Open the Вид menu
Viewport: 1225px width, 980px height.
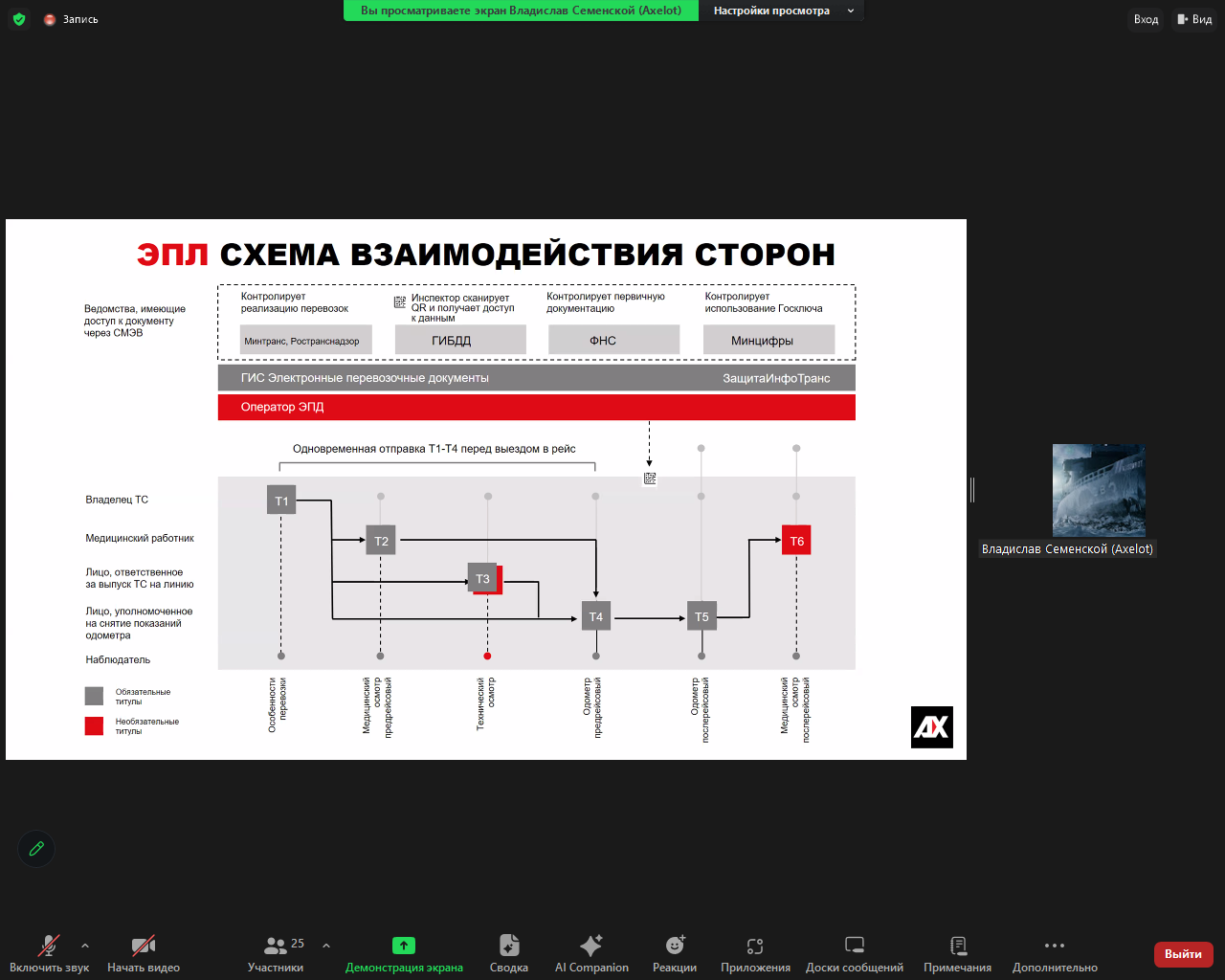[x=1194, y=19]
